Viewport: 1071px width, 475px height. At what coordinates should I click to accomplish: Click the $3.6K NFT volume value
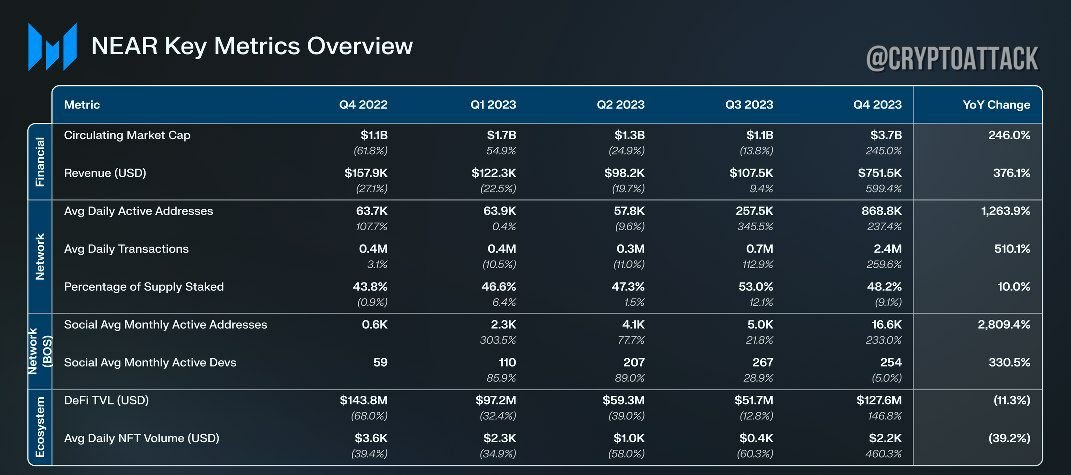pos(371,438)
